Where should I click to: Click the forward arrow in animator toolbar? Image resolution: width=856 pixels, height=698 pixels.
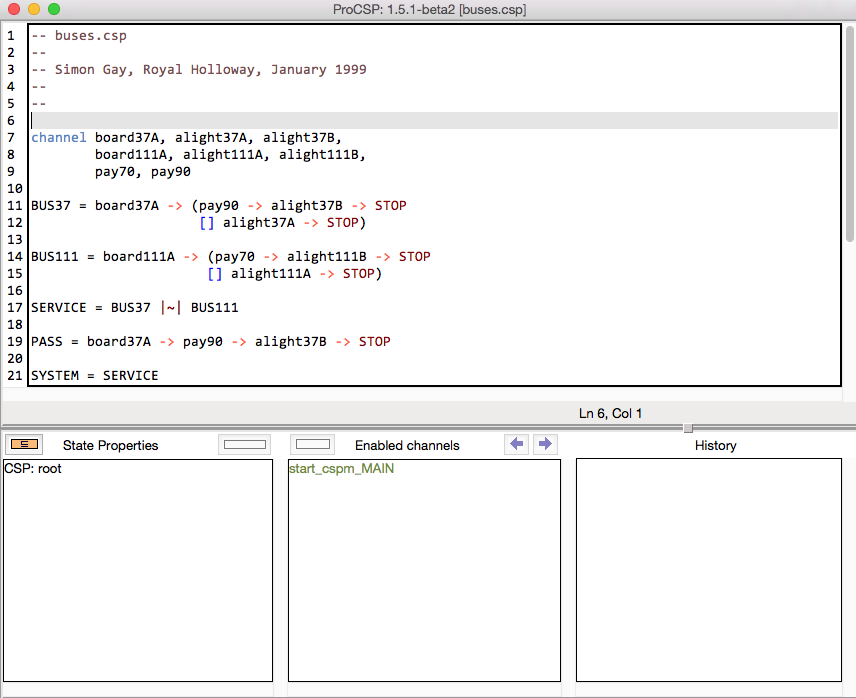pyautogui.click(x=545, y=444)
